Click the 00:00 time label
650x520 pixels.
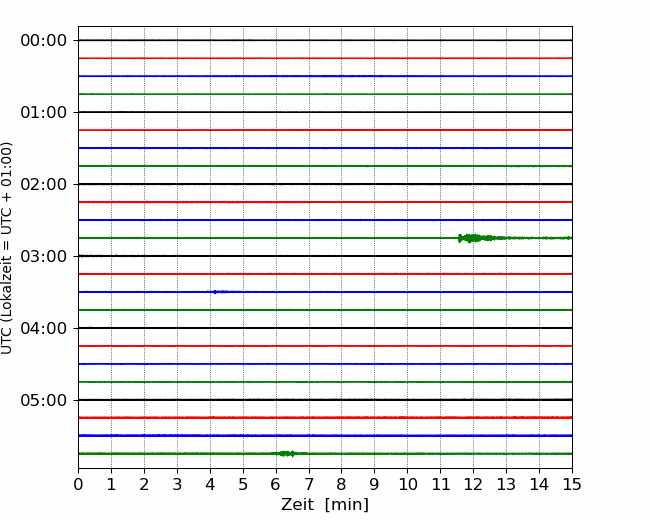[x=43, y=40]
